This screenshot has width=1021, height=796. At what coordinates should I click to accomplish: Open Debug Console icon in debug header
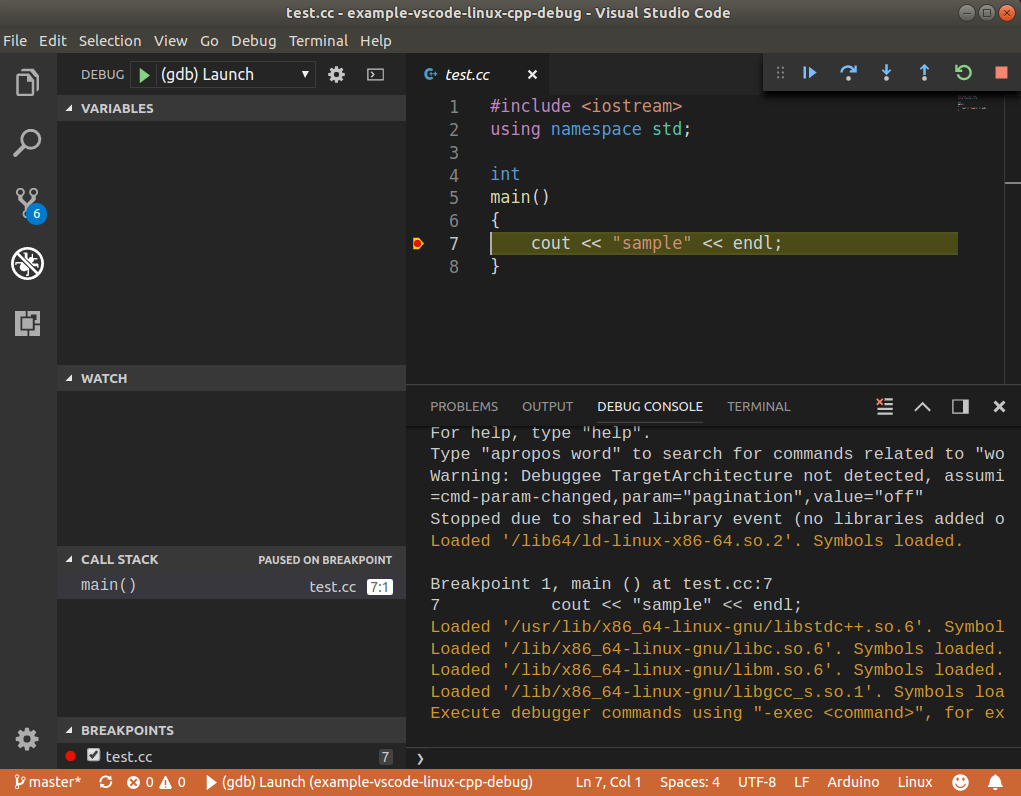pyautogui.click(x=376, y=74)
